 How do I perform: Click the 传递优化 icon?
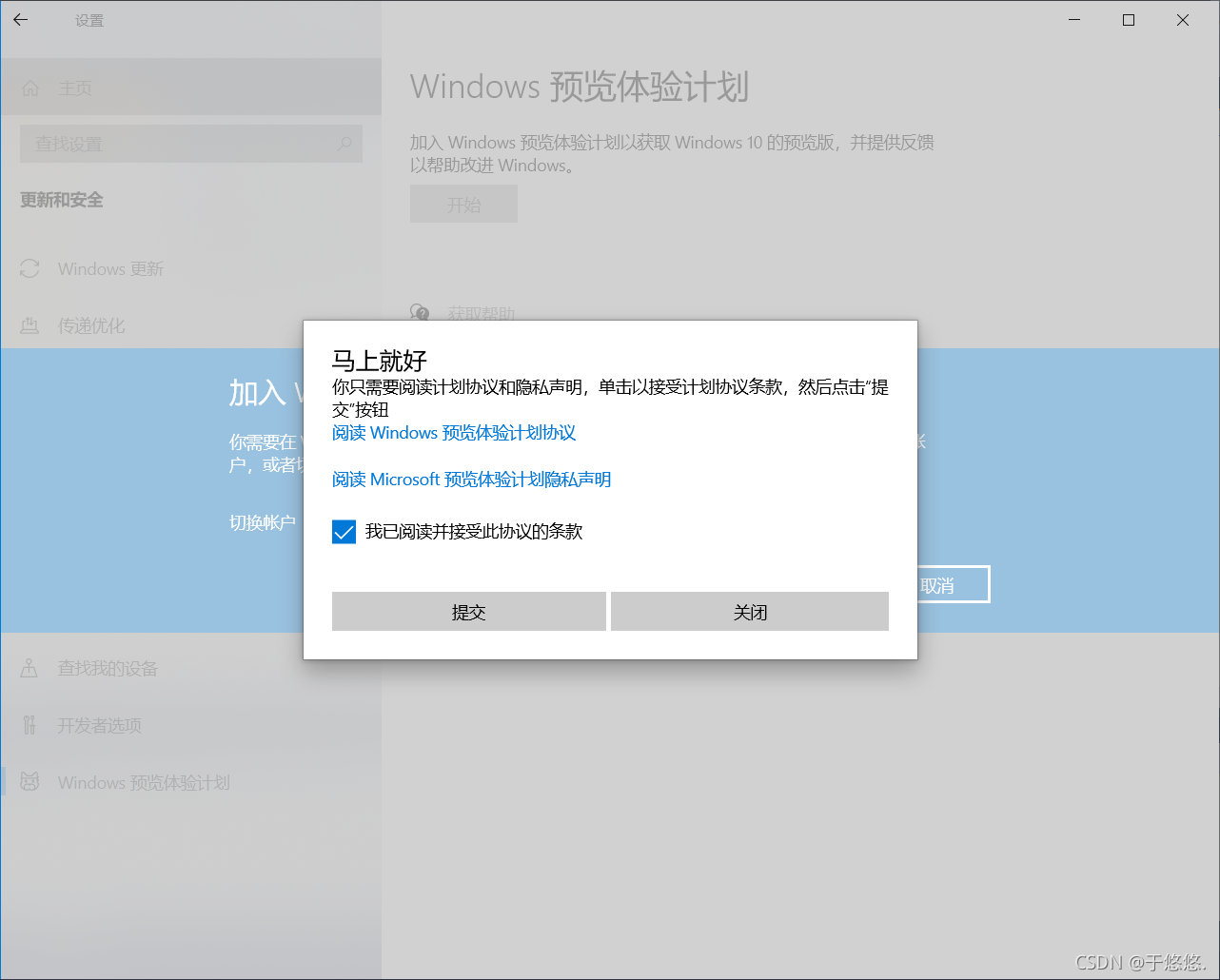pos(30,325)
